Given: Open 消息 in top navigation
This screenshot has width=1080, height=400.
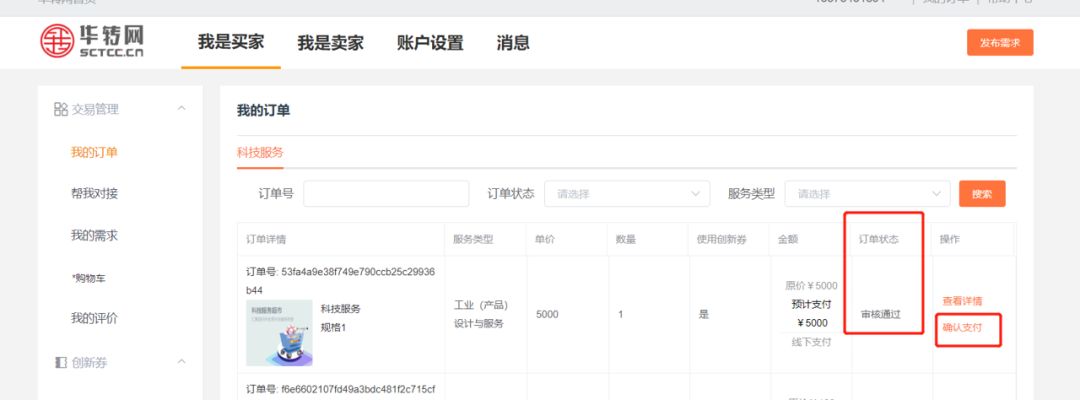Looking at the screenshot, I should (x=513, y=43).
